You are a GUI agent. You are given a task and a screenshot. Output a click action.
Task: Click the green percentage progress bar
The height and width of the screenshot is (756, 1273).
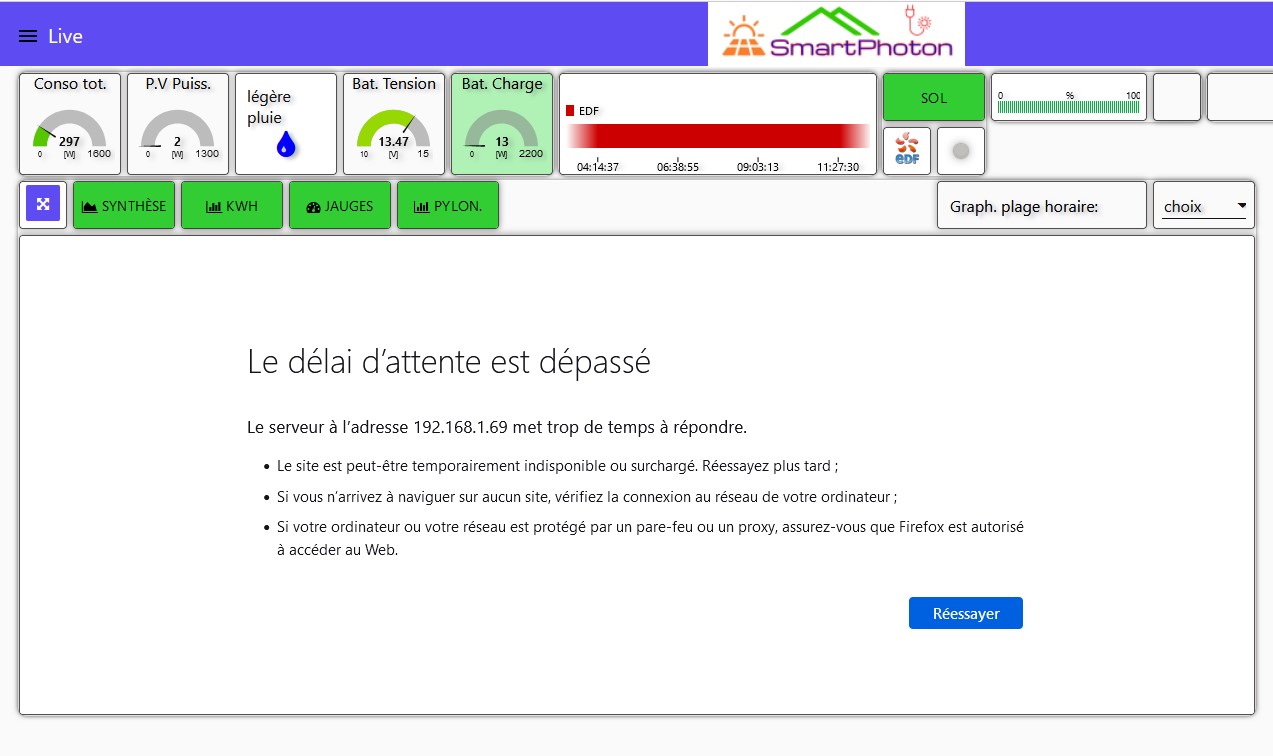(x=1069, y=107)
